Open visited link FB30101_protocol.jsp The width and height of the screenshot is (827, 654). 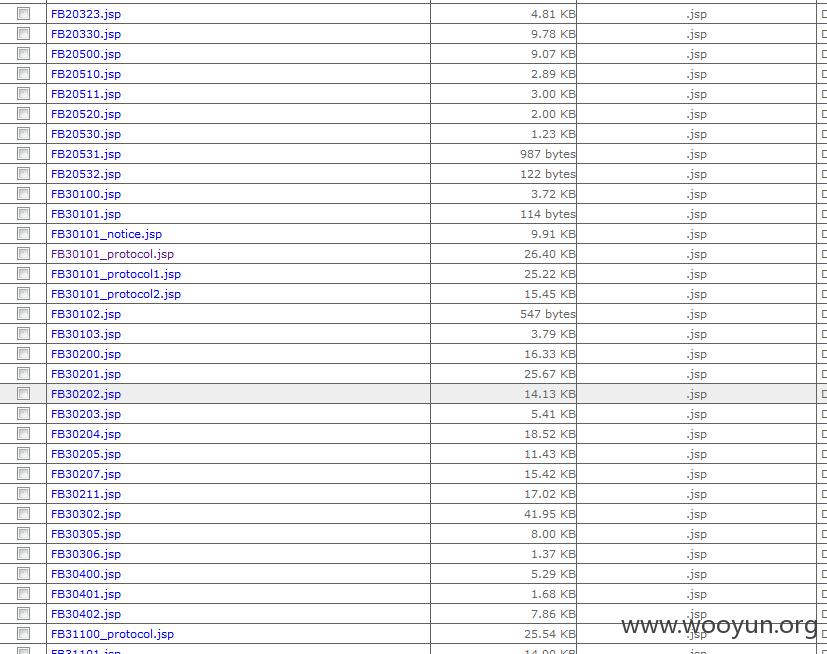(x=112, y=254)
